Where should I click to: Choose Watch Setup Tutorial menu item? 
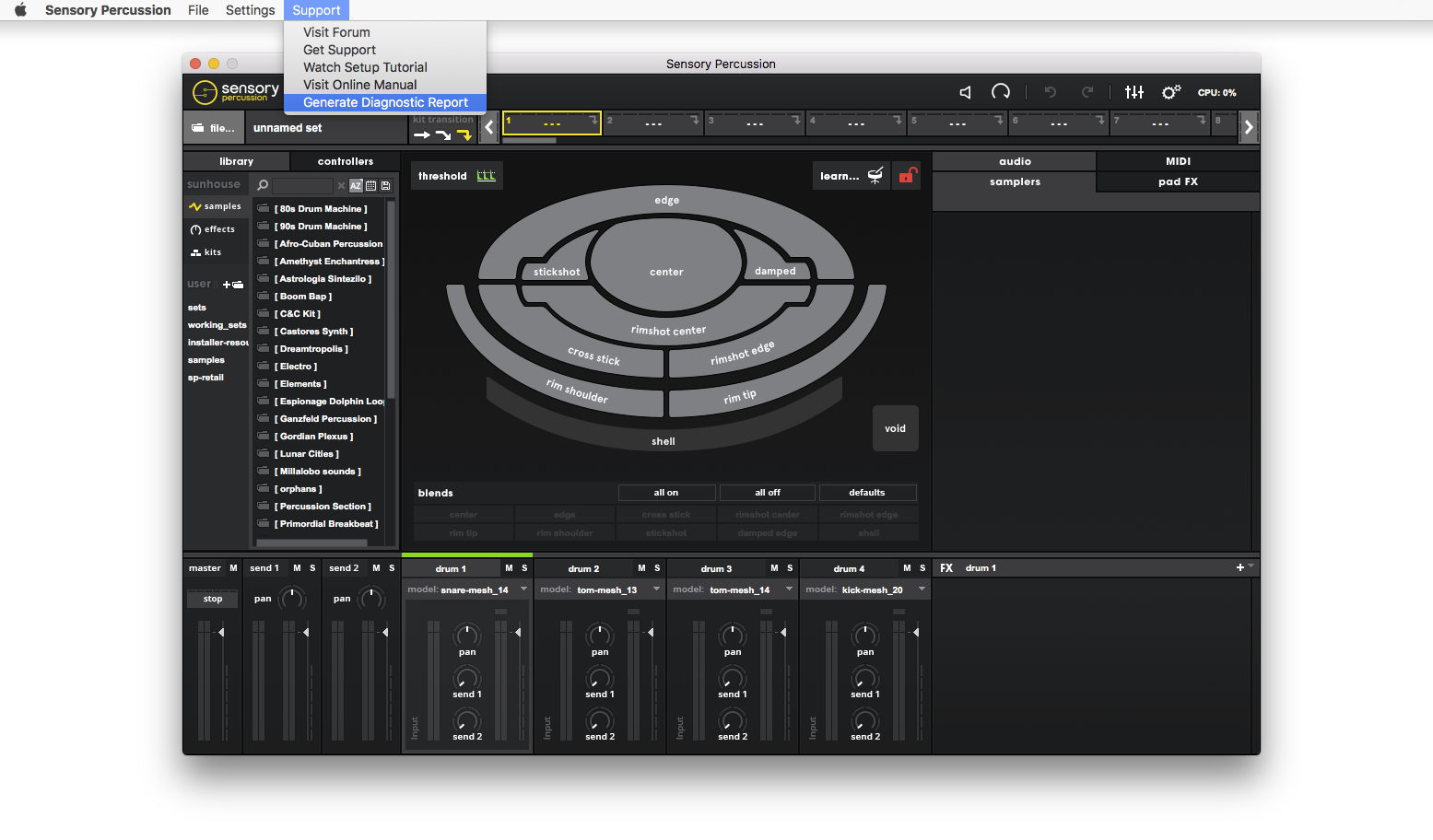click(365, 67)
